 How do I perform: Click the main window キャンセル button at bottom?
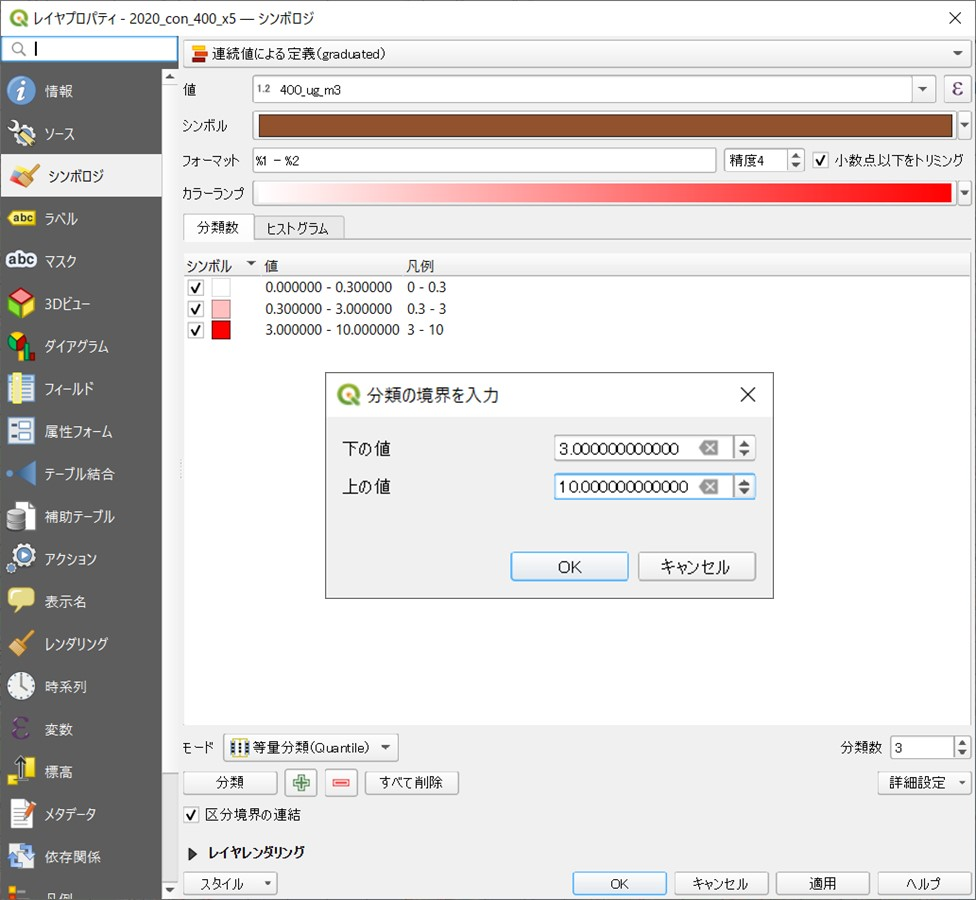click(721, 883)
